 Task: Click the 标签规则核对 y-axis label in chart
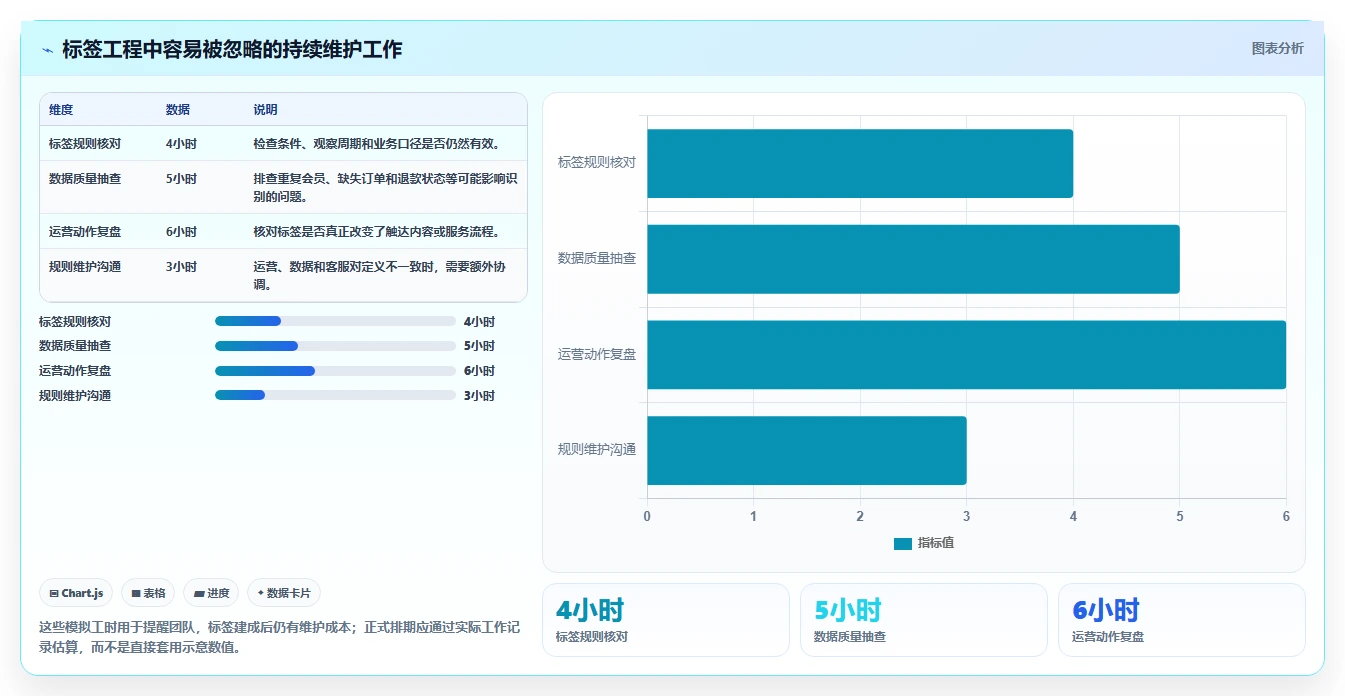(597, 162)
